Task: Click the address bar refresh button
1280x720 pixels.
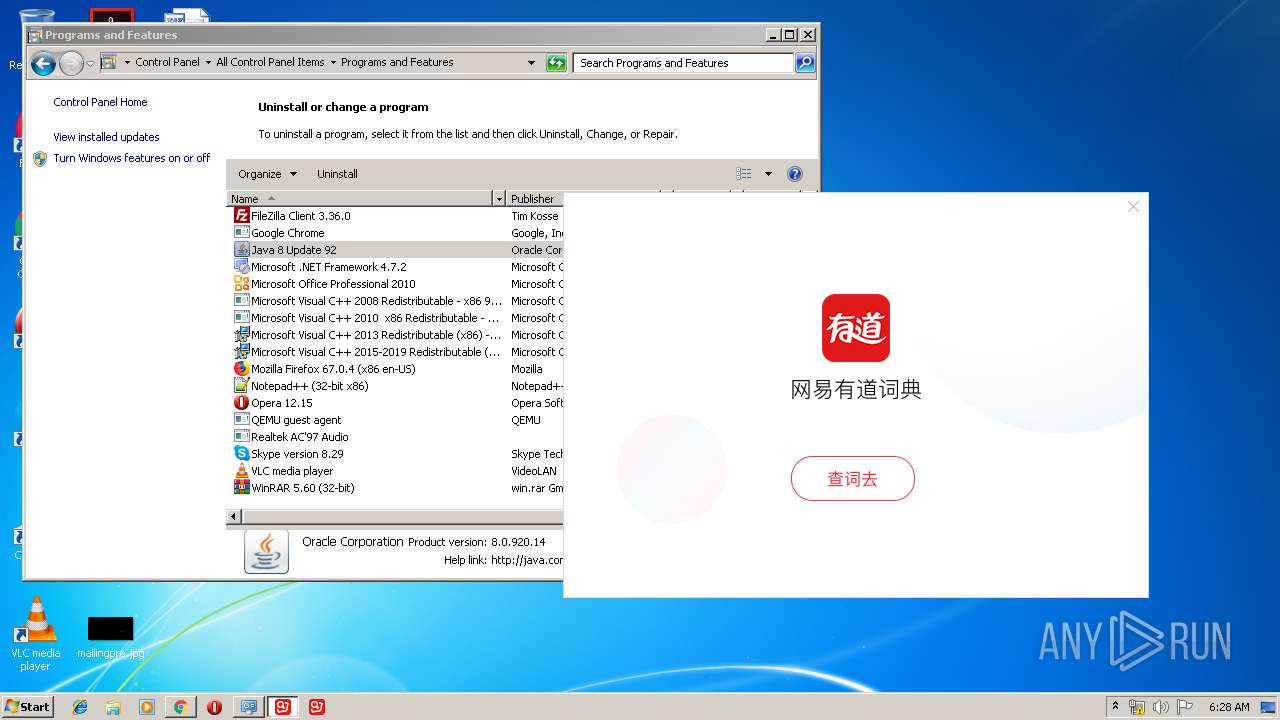Action: tap(556, 63)
